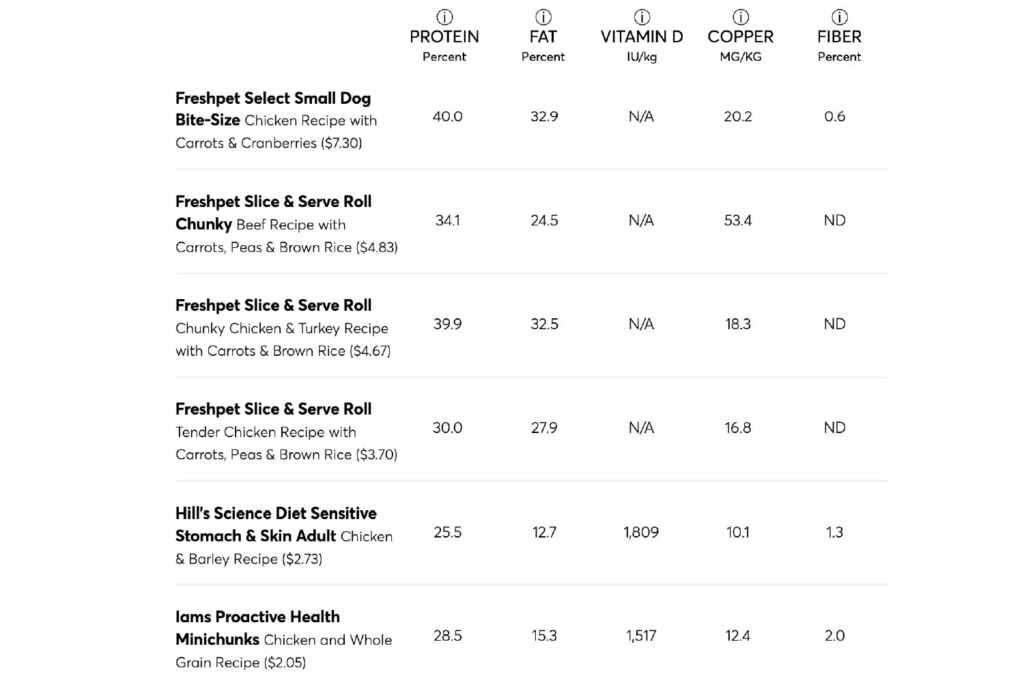Show info for the Copper column

(740, 17)
